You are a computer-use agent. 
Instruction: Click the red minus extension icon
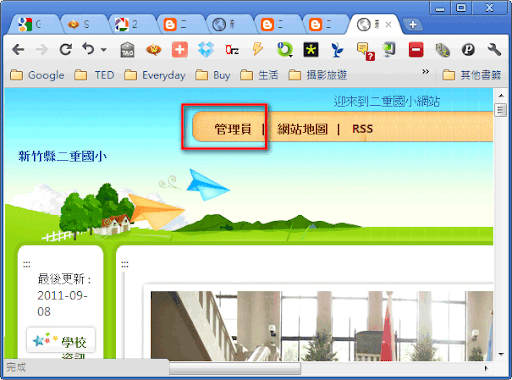pyautogui.click(x=416, y=50)
